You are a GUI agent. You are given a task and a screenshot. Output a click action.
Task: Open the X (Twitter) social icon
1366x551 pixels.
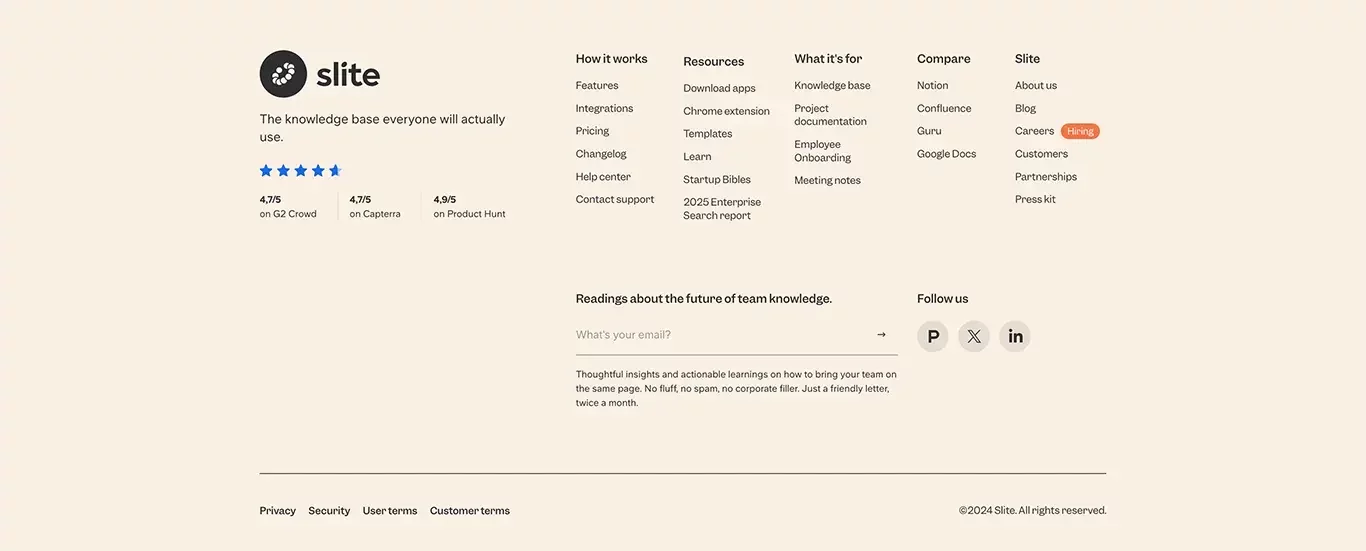point(974,336)
